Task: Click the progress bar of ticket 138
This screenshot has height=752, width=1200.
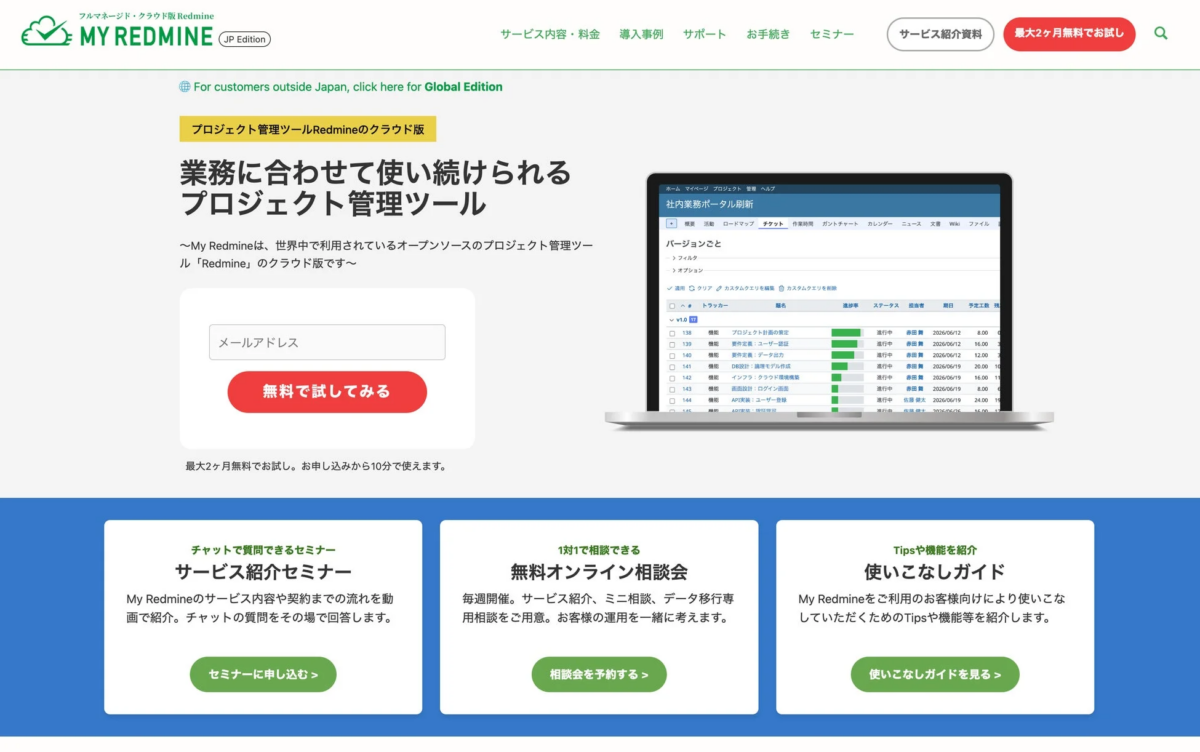Action: [x=847, y=333]
